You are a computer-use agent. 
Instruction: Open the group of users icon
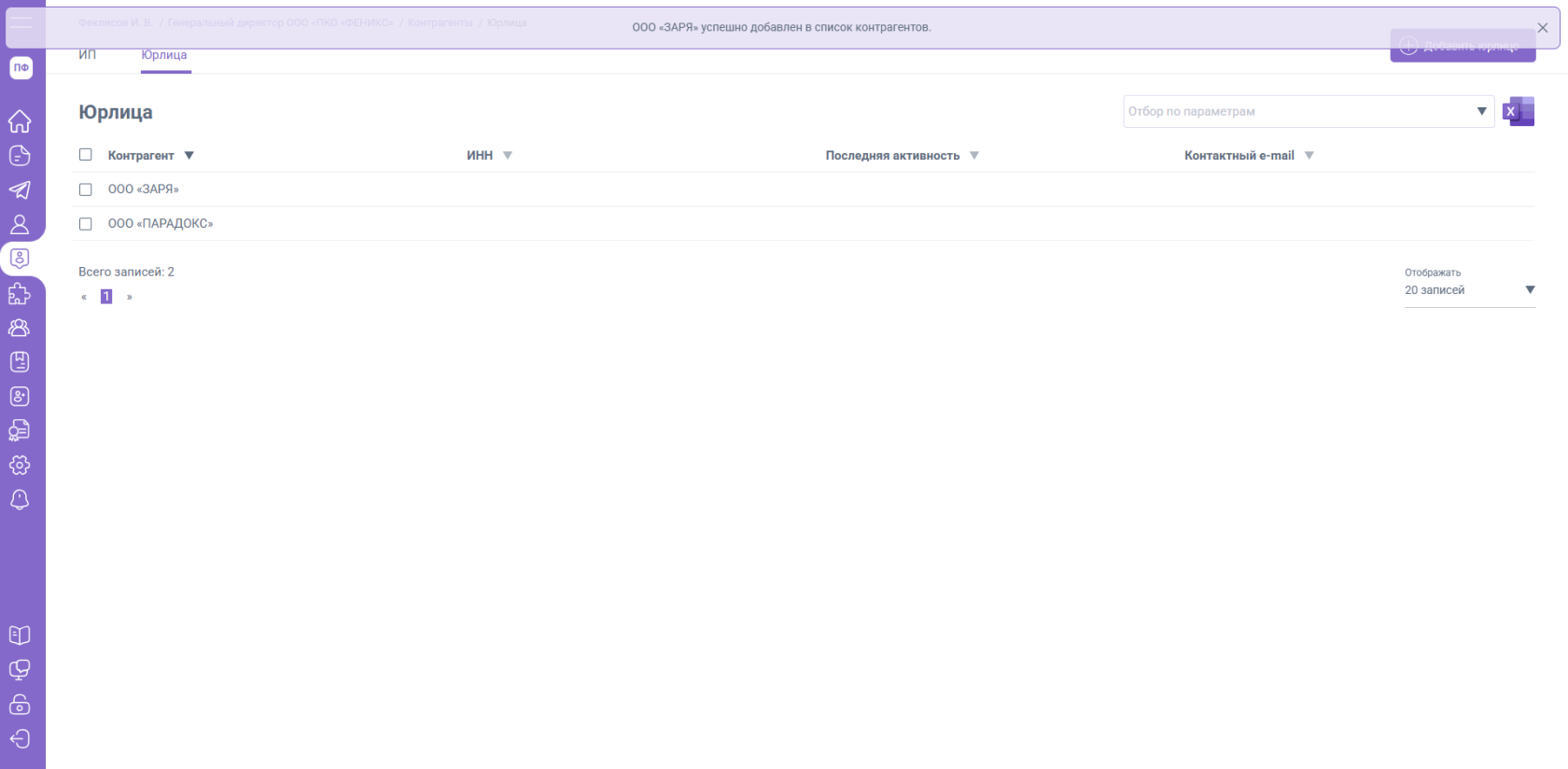tap(20, 328)
